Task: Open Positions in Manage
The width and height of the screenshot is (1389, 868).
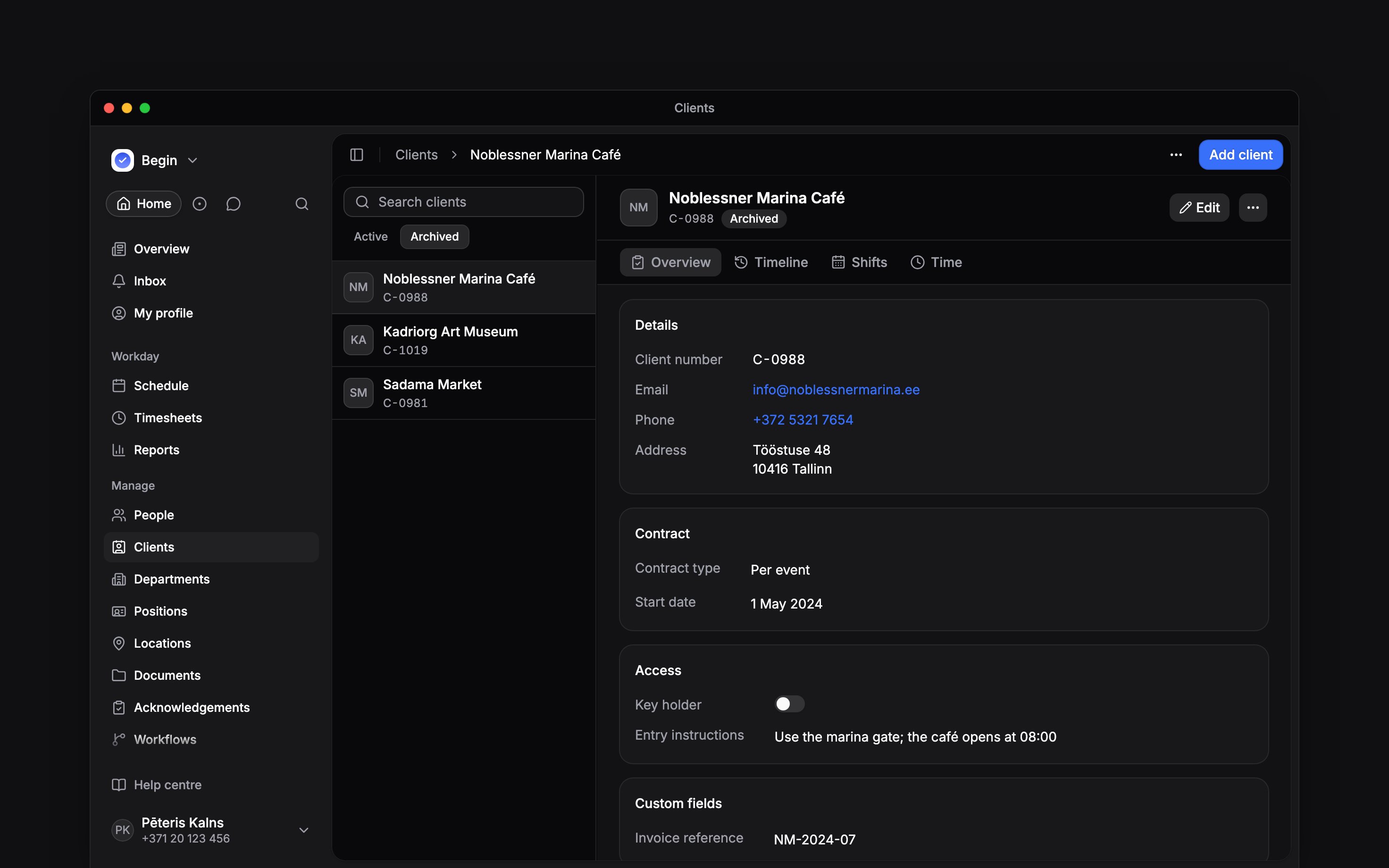Action: 211,611
